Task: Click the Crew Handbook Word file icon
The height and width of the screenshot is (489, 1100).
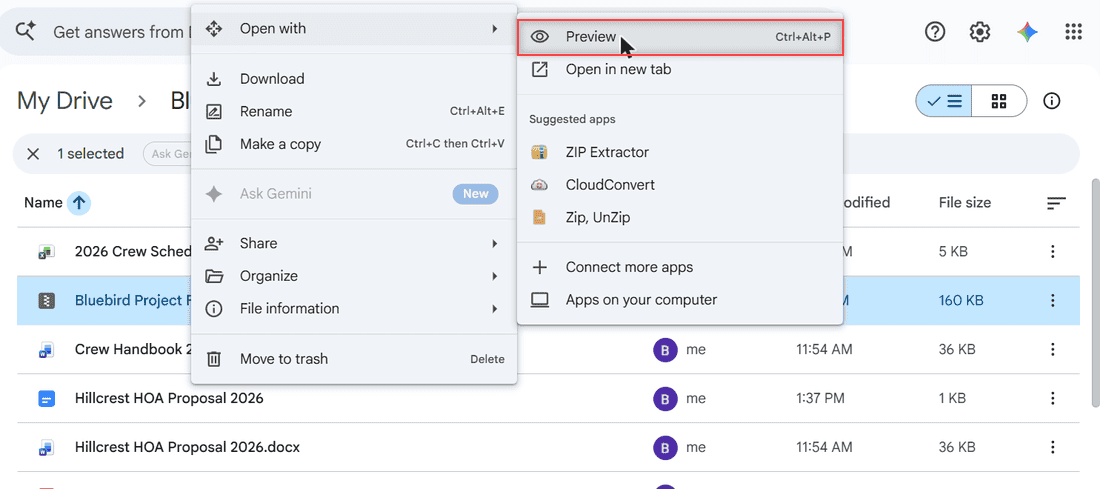Action: pos(46,349)
